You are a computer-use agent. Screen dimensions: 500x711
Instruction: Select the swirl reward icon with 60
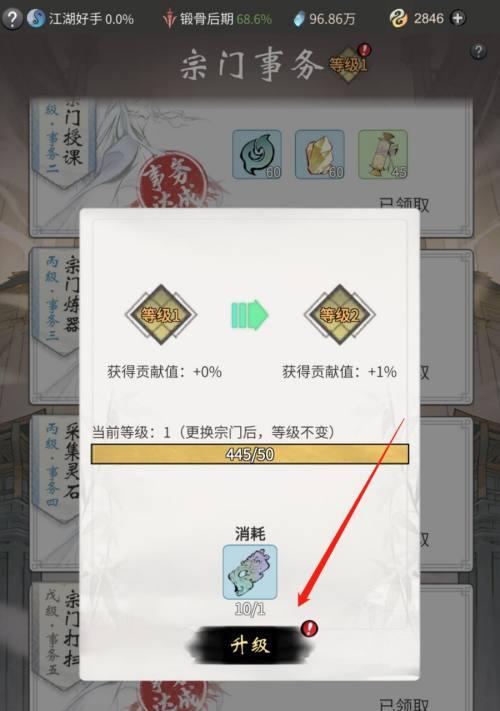257,154
